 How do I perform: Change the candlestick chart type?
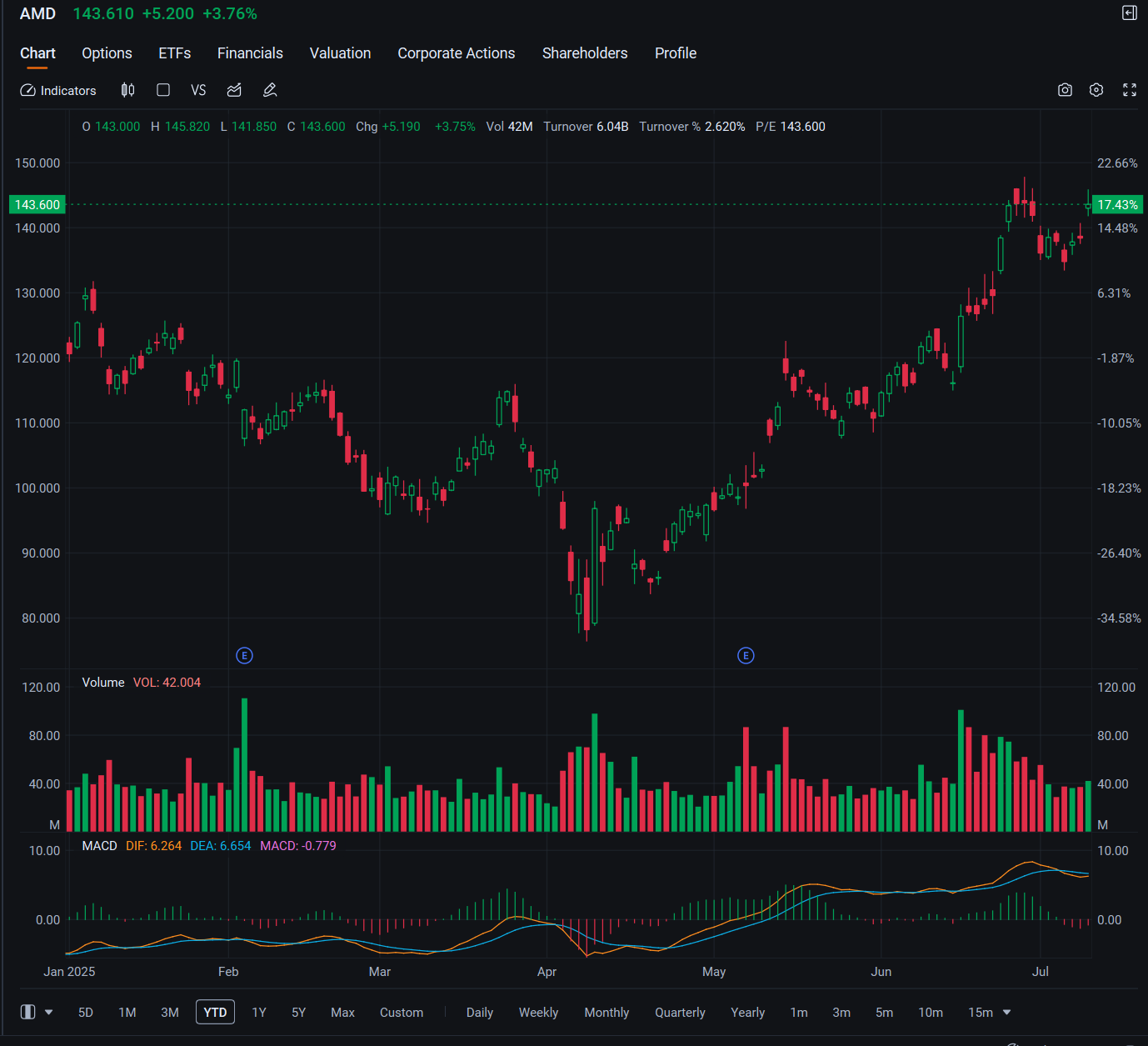click(x=127, y=90)
